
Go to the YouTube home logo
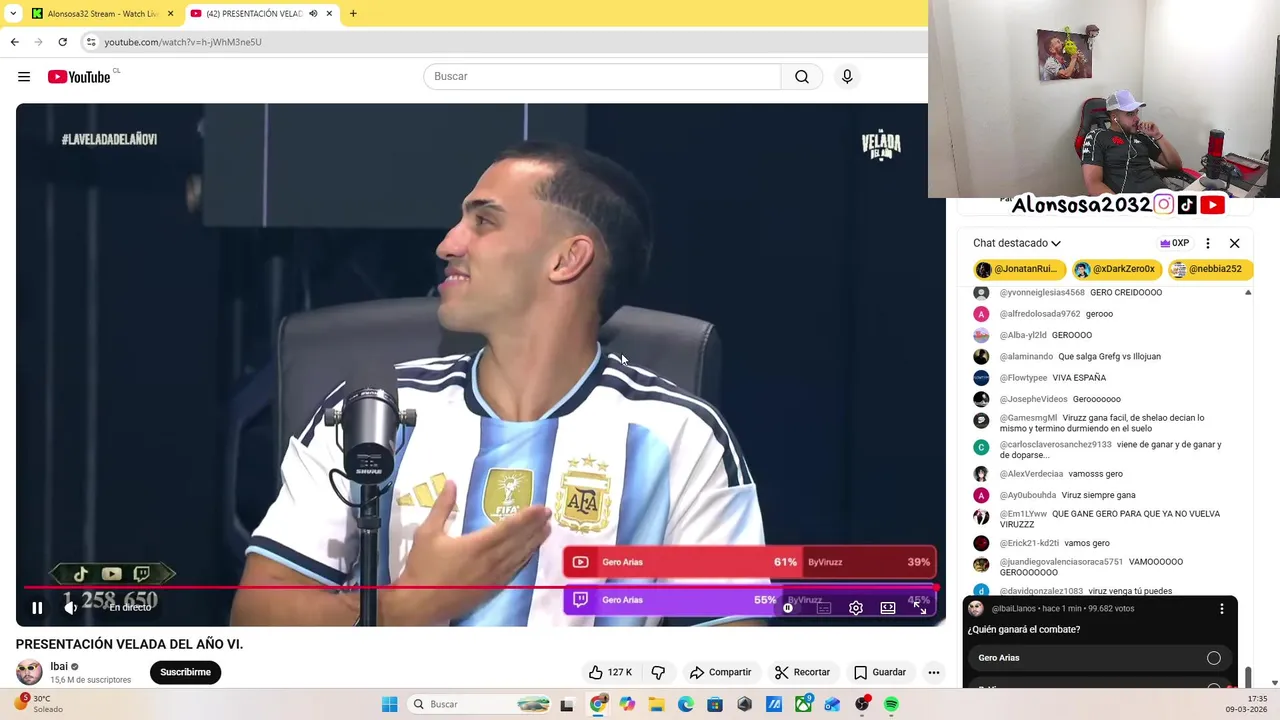tap(79, 77)
